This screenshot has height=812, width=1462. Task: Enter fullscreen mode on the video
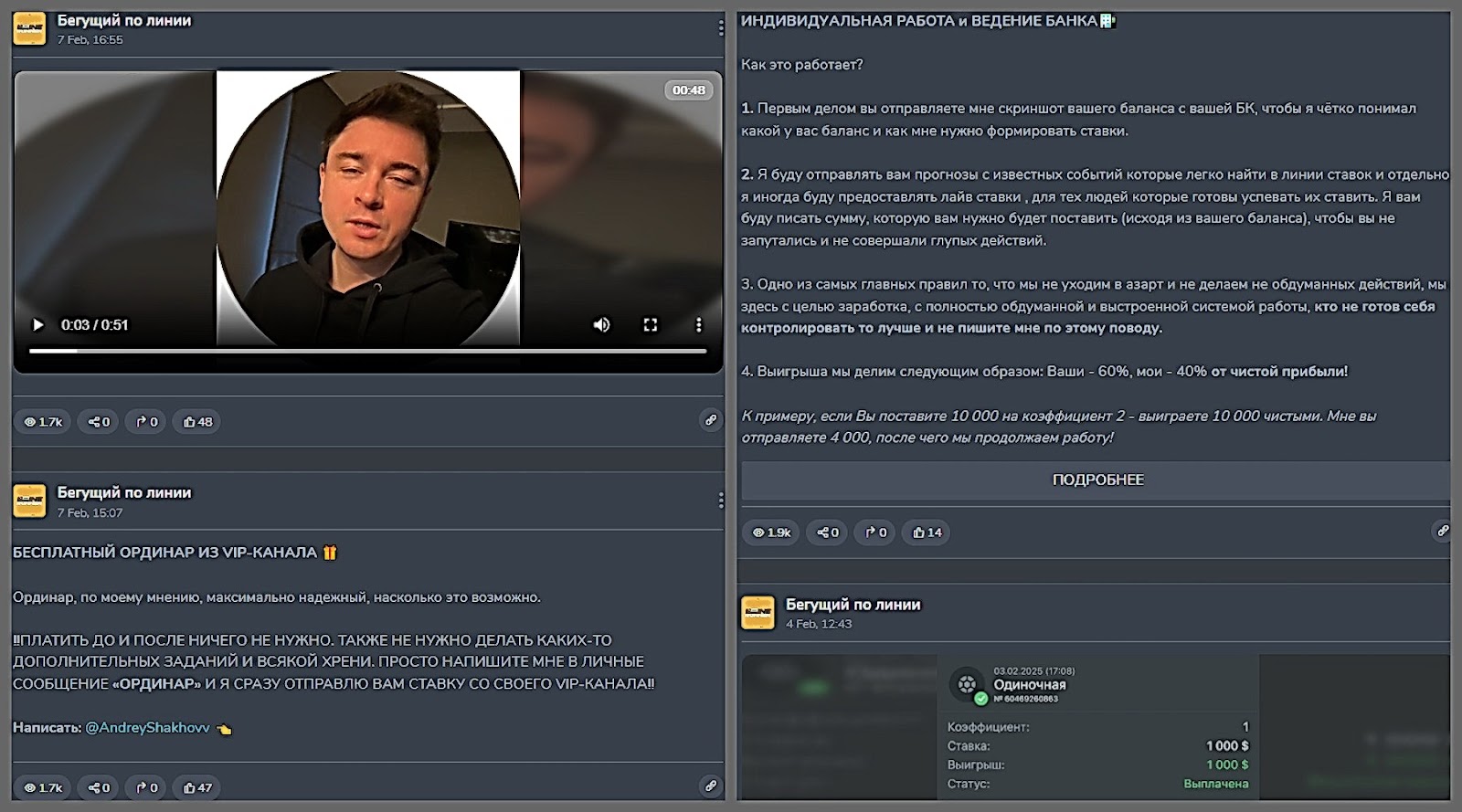(651, 325)
